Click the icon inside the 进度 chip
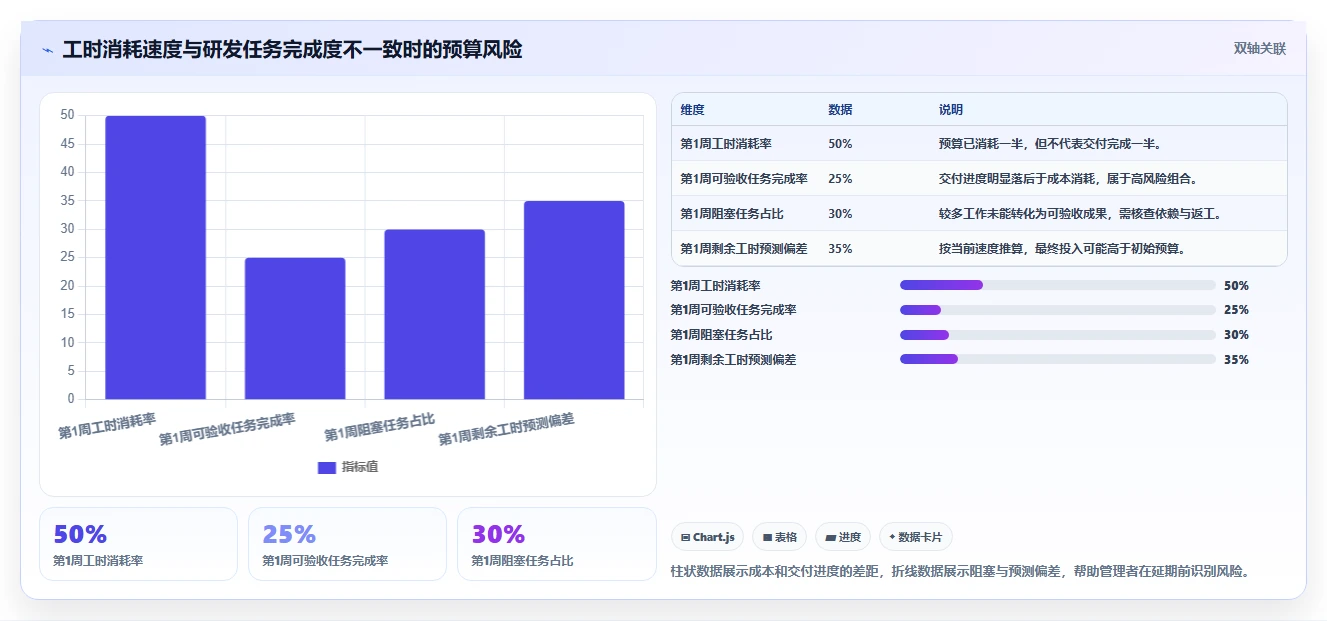This screenshot has width=1327, height=621. pyautogui.click(x=830, y=537)
